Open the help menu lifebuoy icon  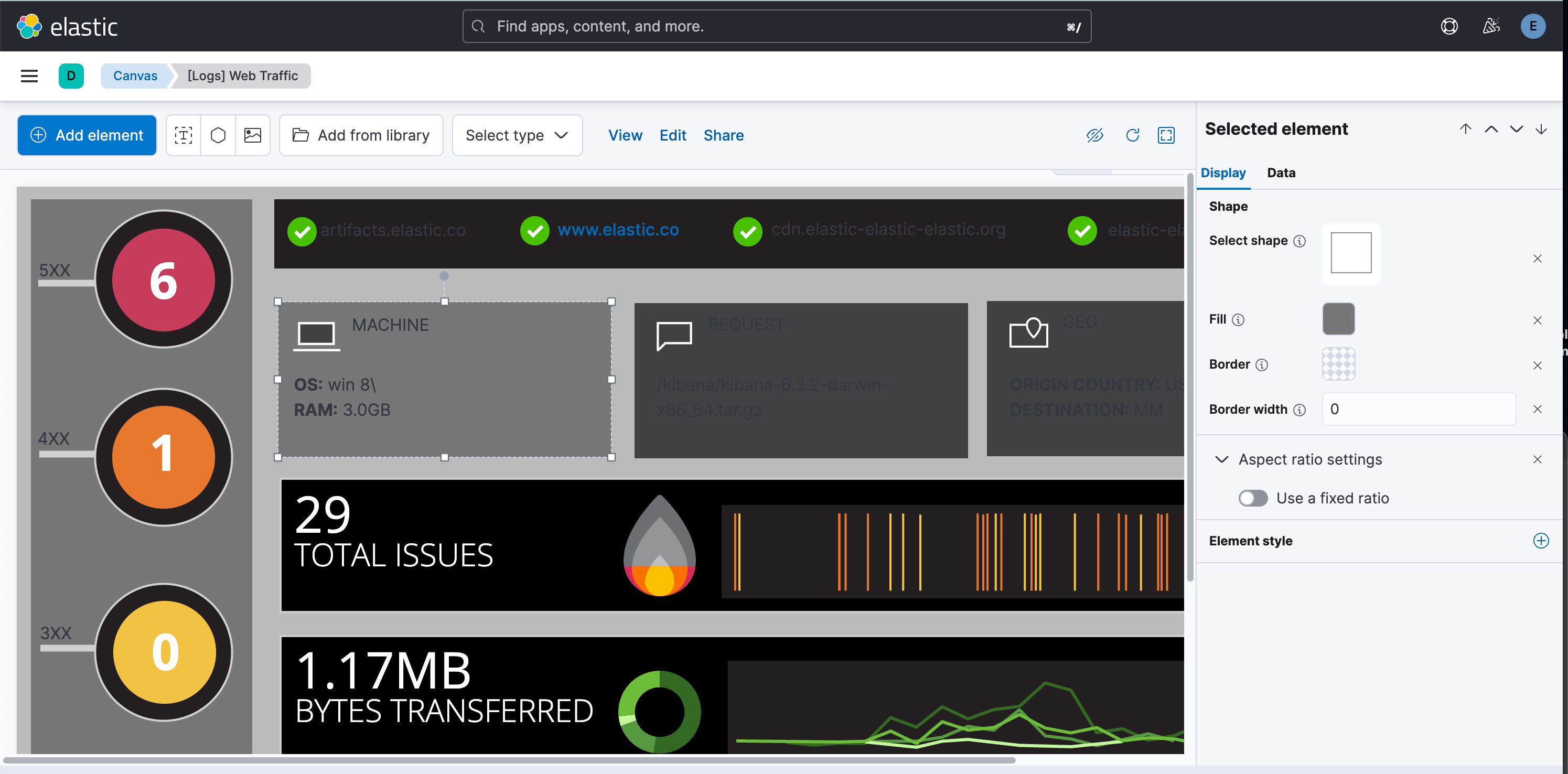click(1449, 26)
